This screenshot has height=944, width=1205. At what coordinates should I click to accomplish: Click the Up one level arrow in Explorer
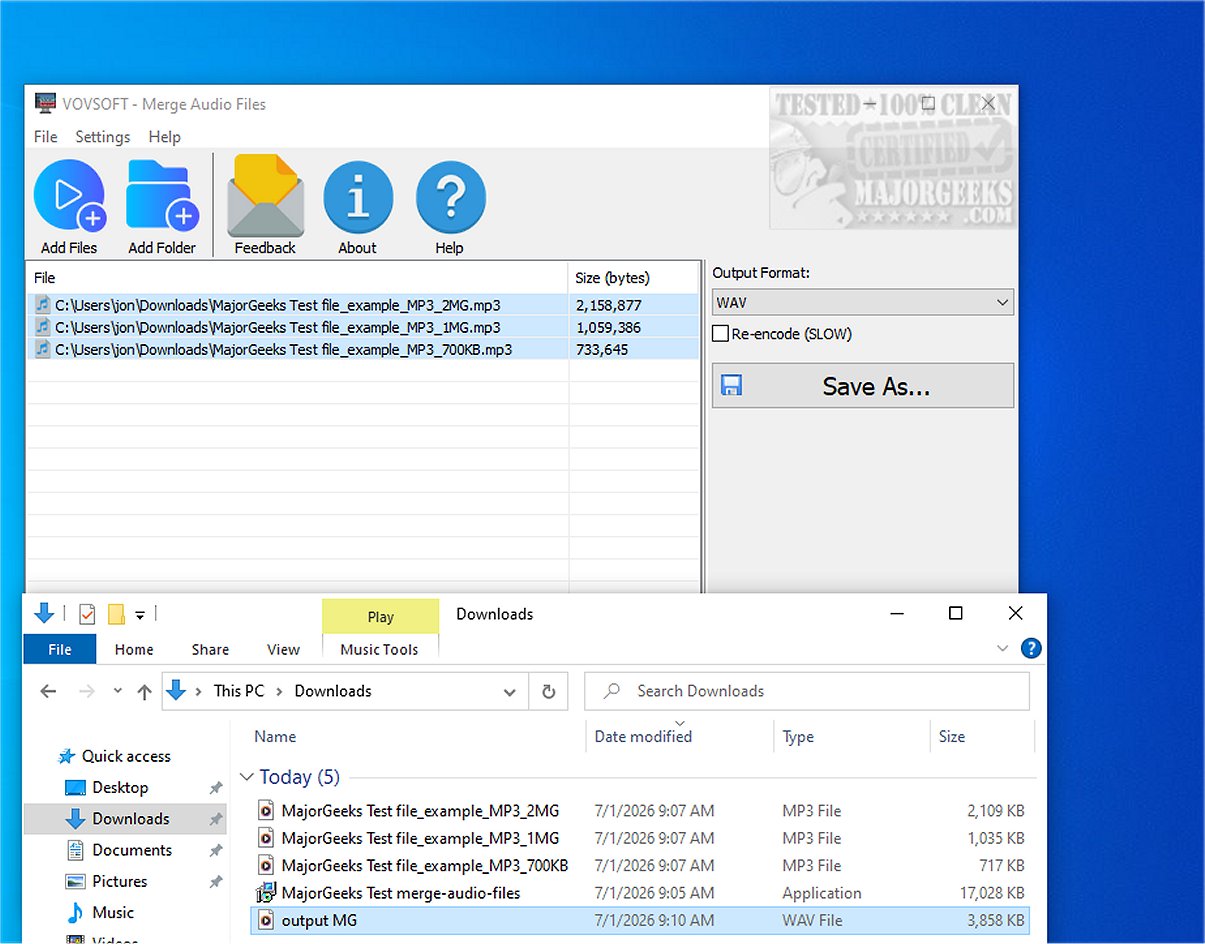tap(144, 691)
